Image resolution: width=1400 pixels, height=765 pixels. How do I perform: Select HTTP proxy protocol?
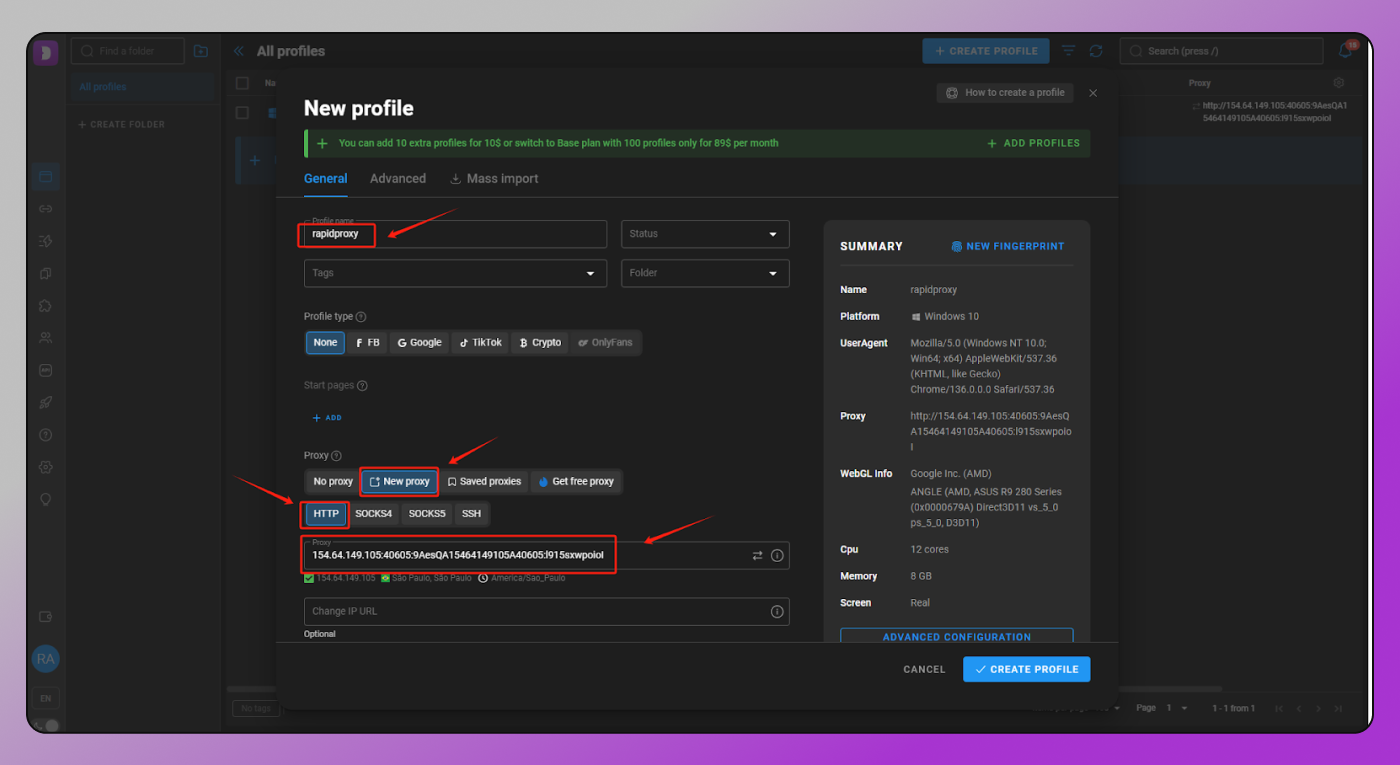point(326,514)
